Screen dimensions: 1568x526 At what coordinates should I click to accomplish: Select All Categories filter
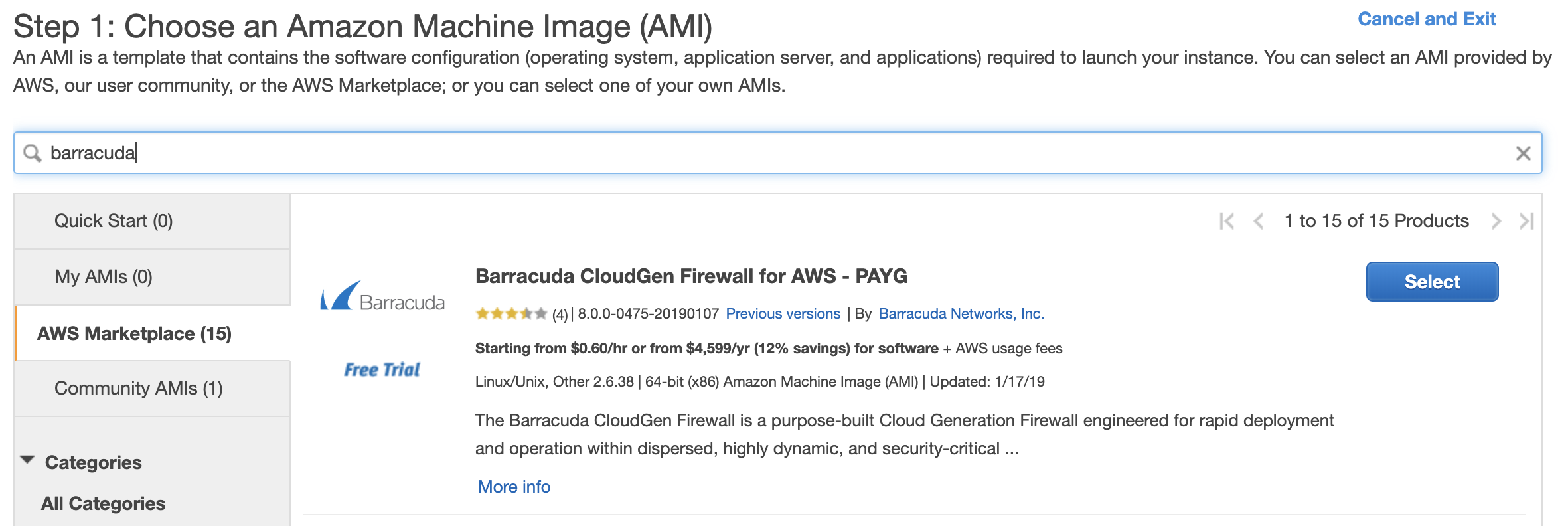click(x=103, y=503)
